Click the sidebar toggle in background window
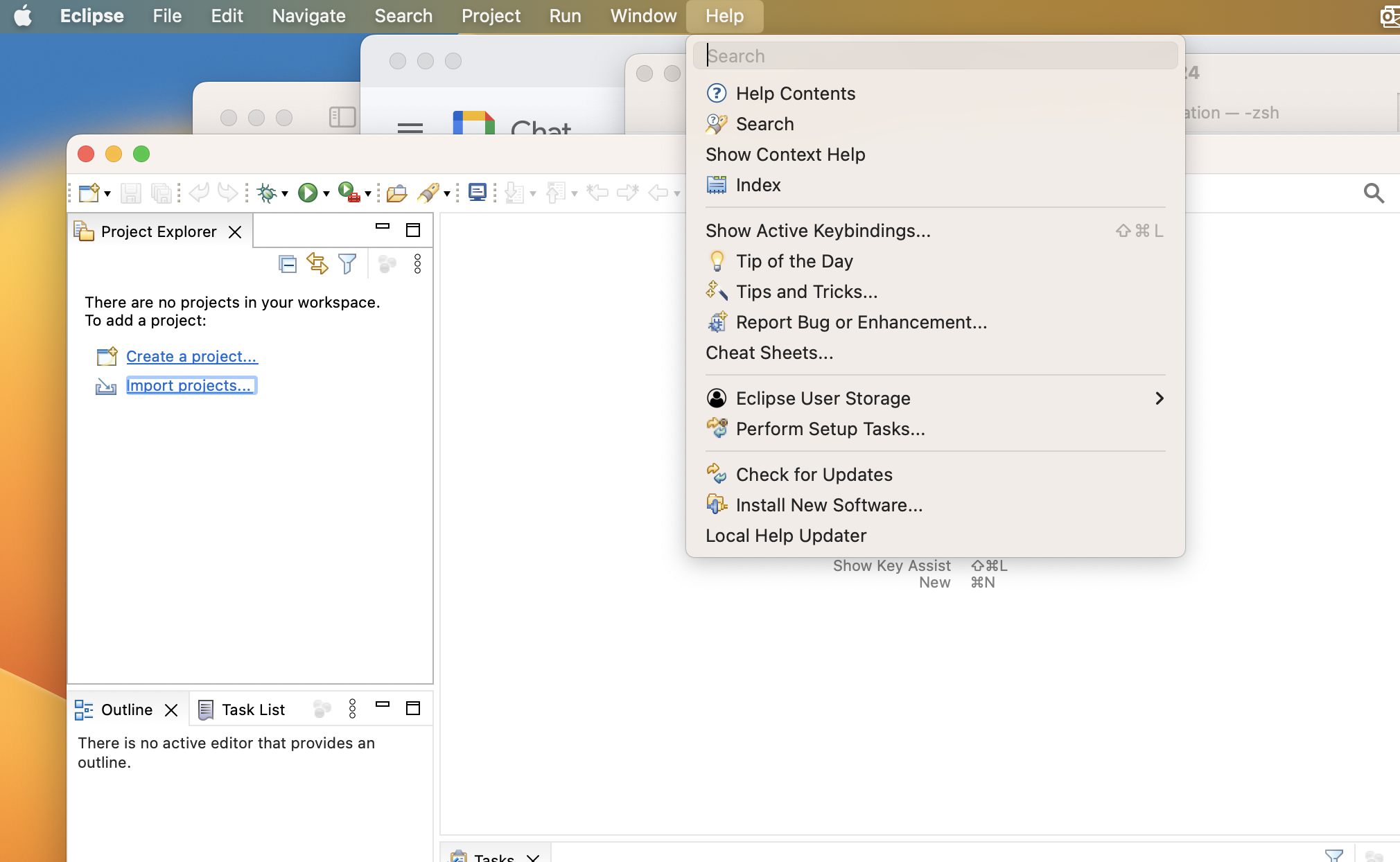 point(342,117)
